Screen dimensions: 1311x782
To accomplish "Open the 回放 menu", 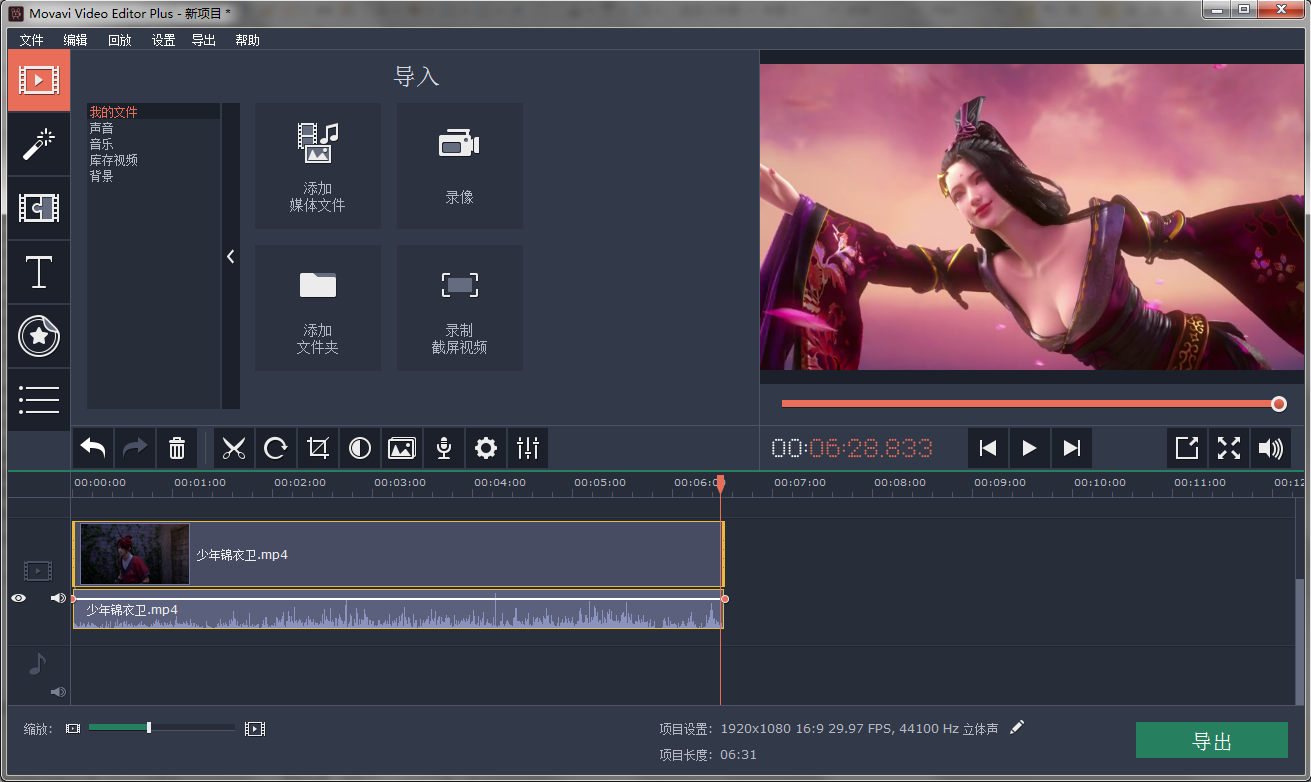I will (x=120, y=40).
